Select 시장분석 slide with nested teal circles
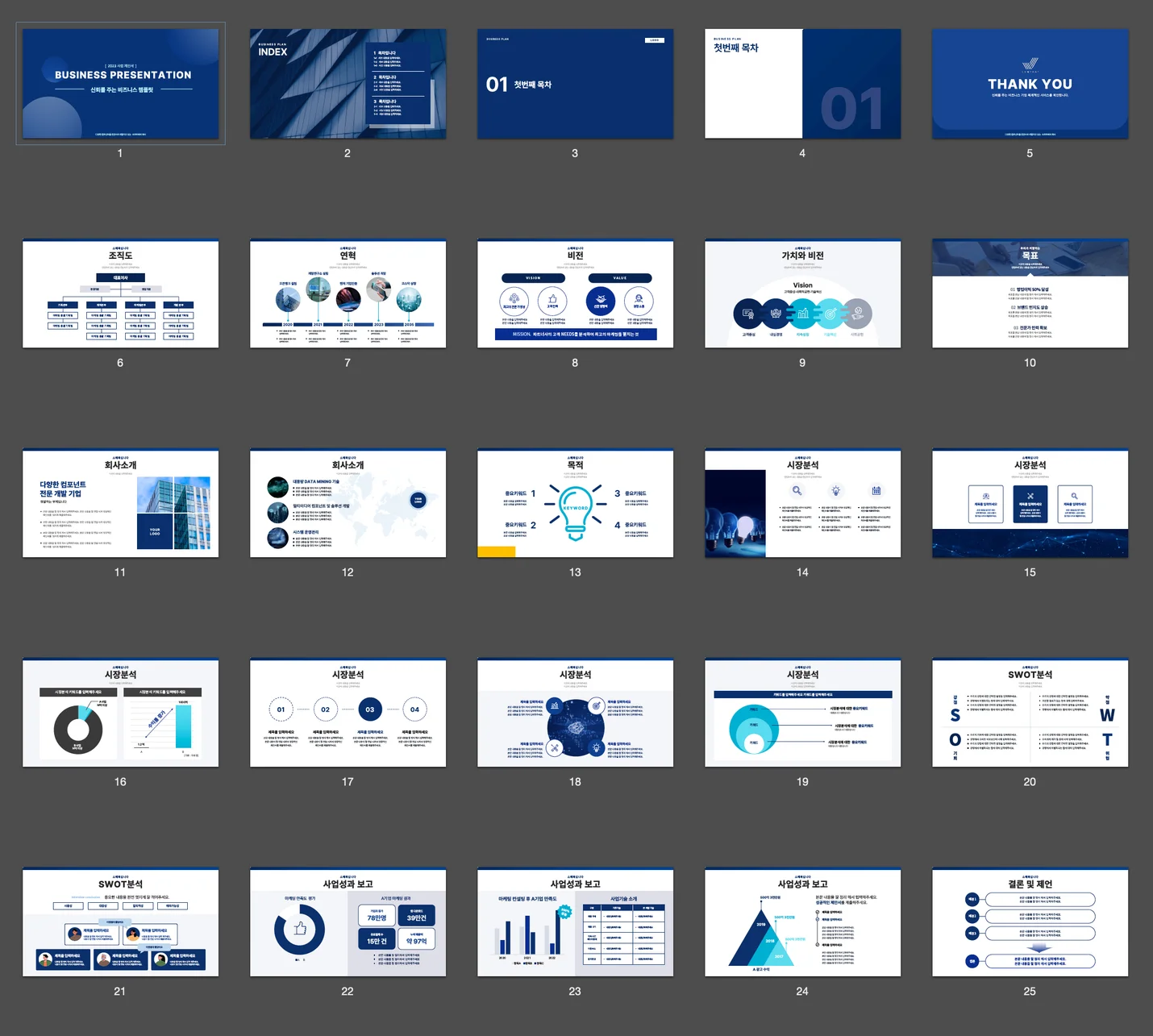 click(802, 713)
